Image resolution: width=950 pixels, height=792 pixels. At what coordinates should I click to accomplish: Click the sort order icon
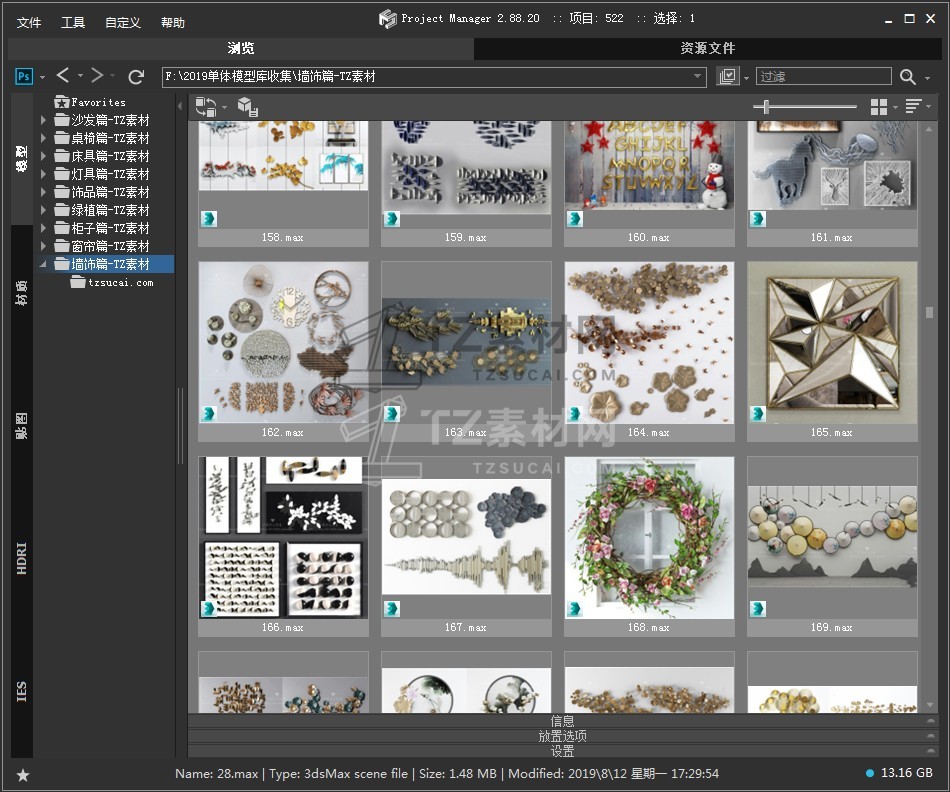coord(913,107)
